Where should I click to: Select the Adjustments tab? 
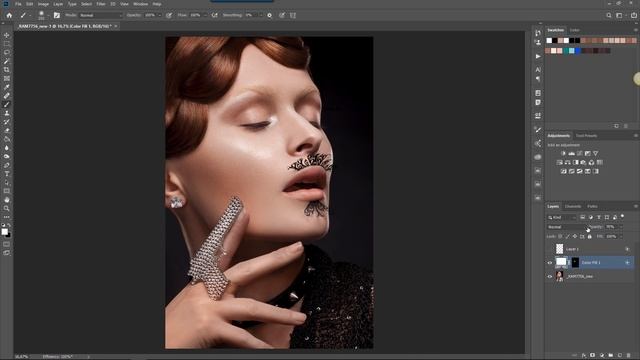click(559, 136)
